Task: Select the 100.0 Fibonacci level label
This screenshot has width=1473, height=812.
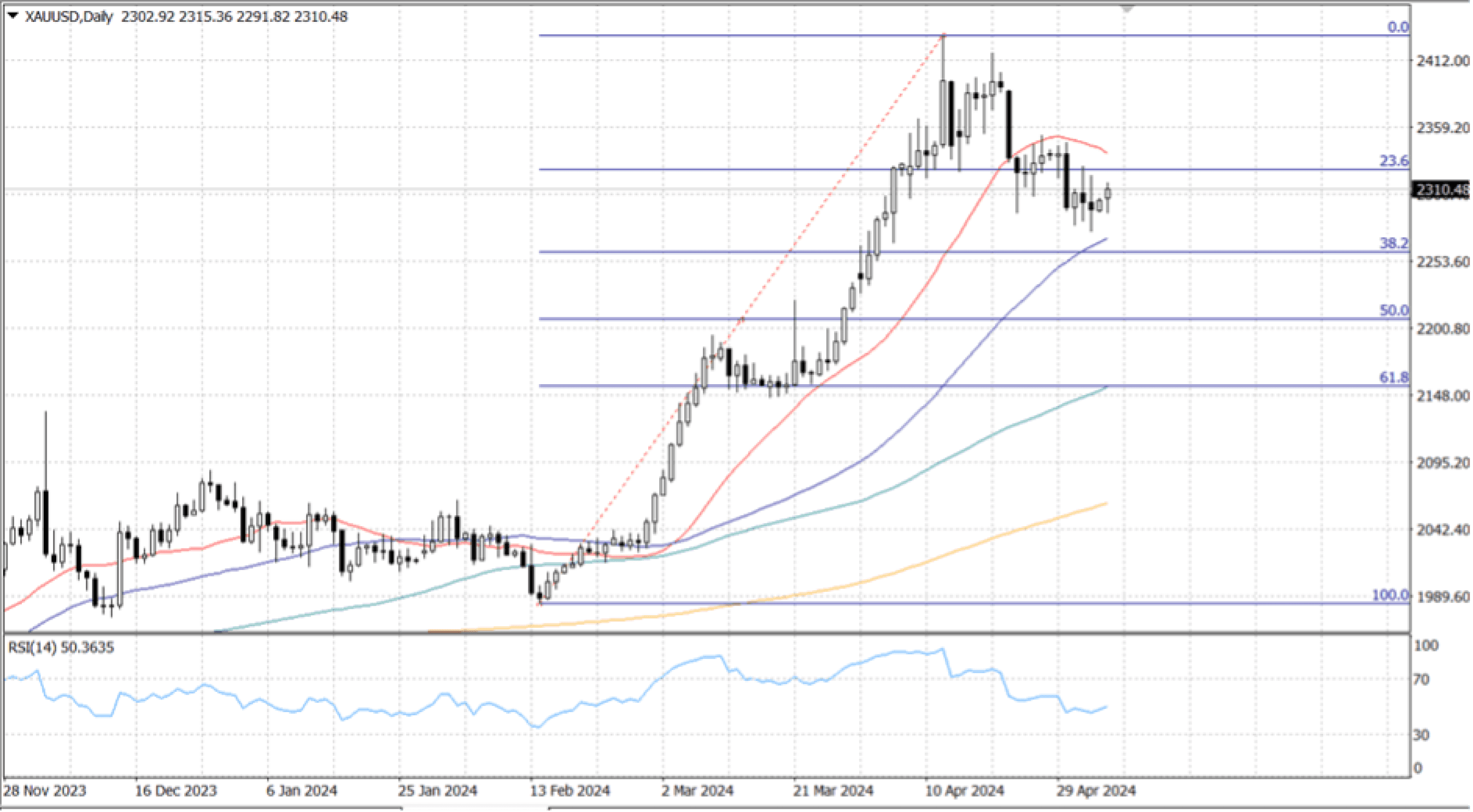Action: click(x=1390, y=595)
